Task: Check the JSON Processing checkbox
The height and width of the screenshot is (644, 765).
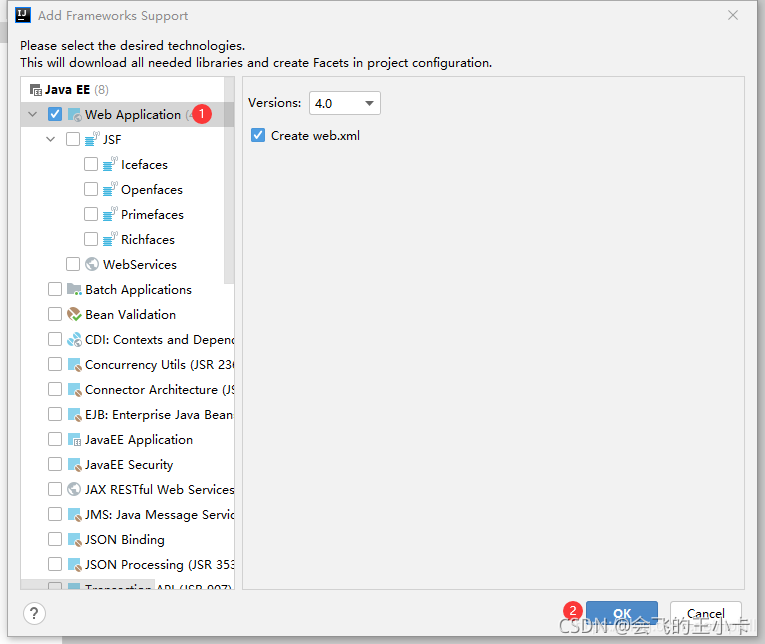Action: 55,564
